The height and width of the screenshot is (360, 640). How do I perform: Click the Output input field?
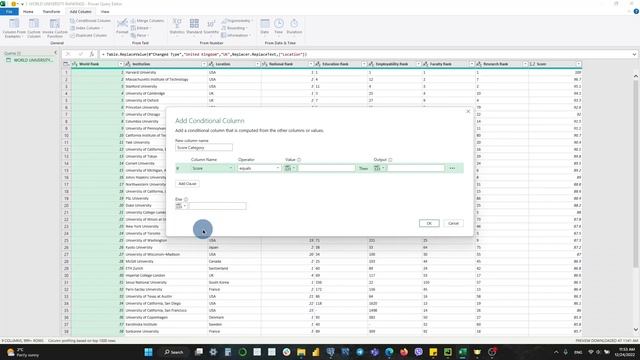pos(416,168)
